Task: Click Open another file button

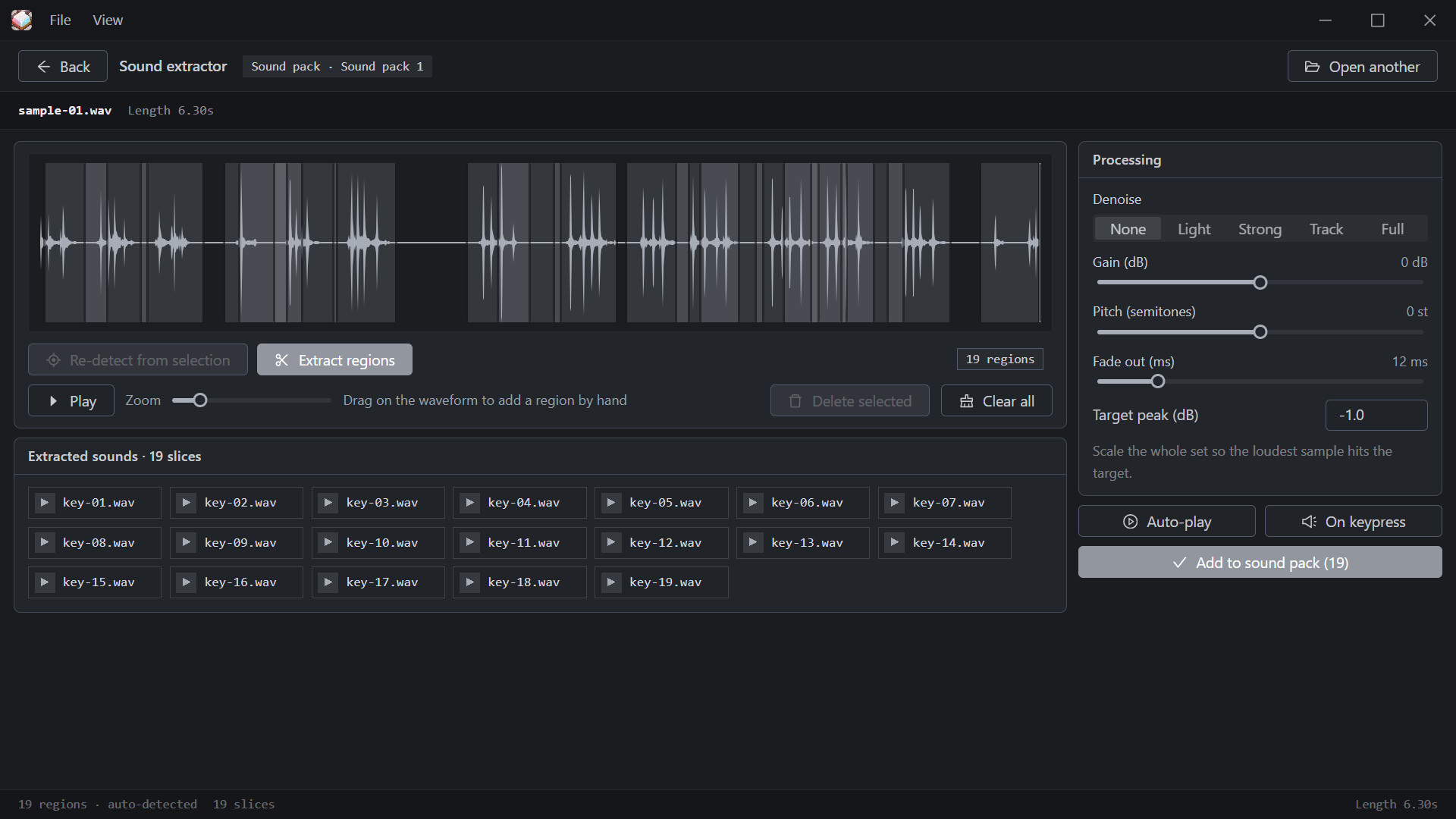Action: (1362, 67)
